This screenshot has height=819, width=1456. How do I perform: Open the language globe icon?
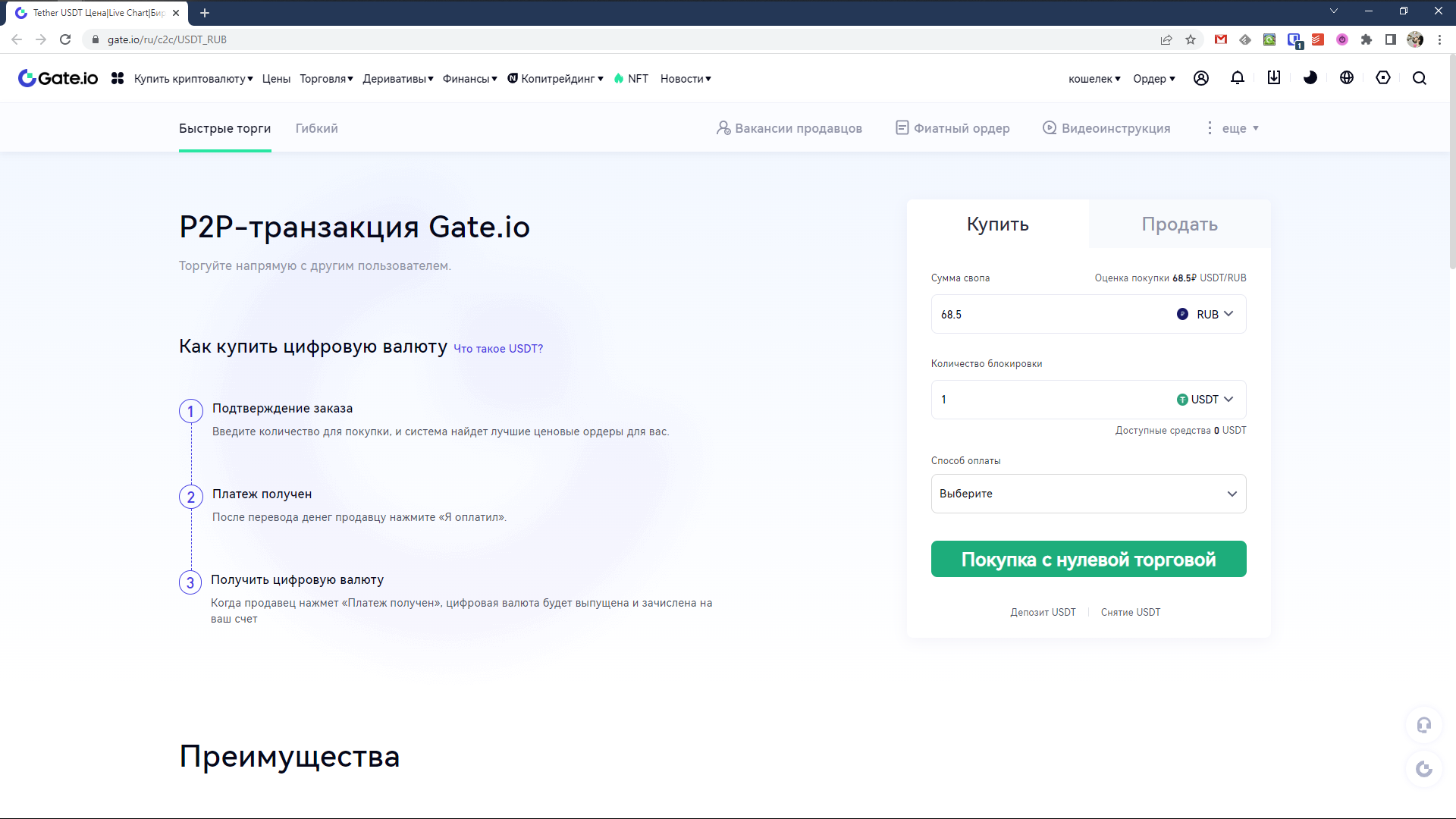(x=1347, y=78)
